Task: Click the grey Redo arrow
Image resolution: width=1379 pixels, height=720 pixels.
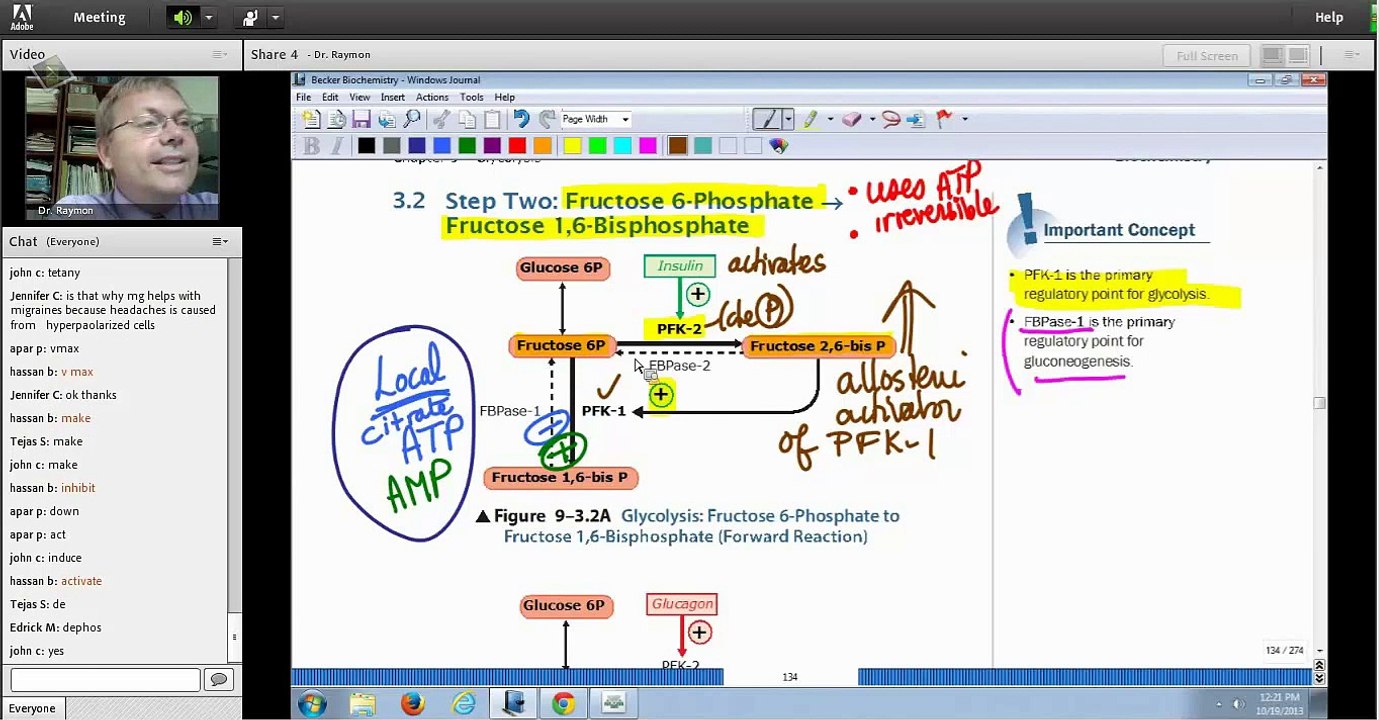Action: 546,120
